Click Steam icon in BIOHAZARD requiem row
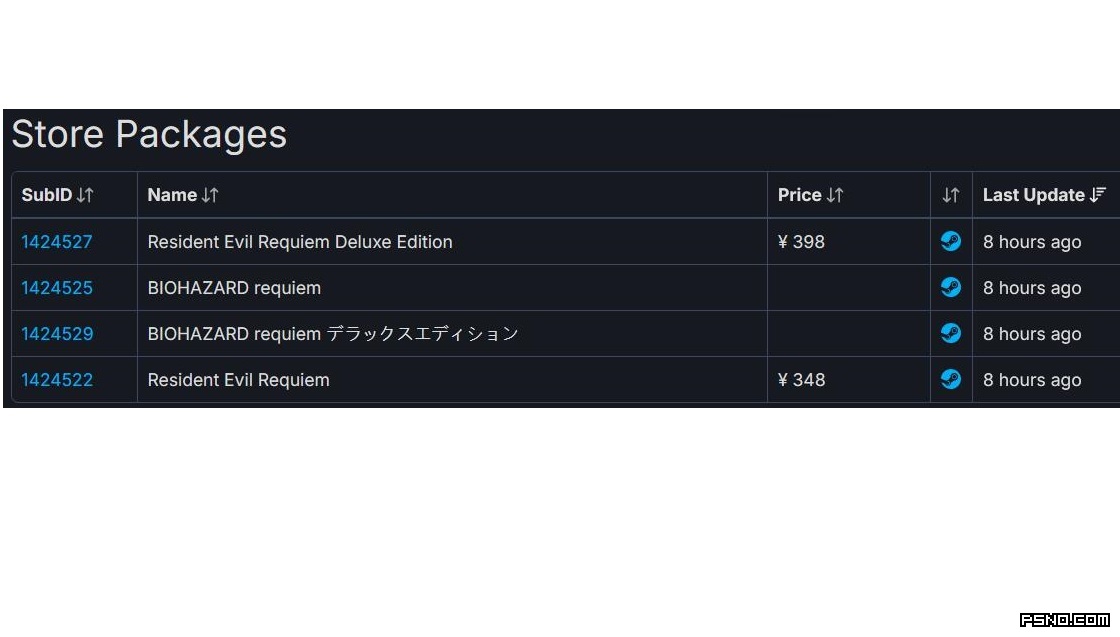This screenshot has width=1120, height=637. click(x=950, y=288)
